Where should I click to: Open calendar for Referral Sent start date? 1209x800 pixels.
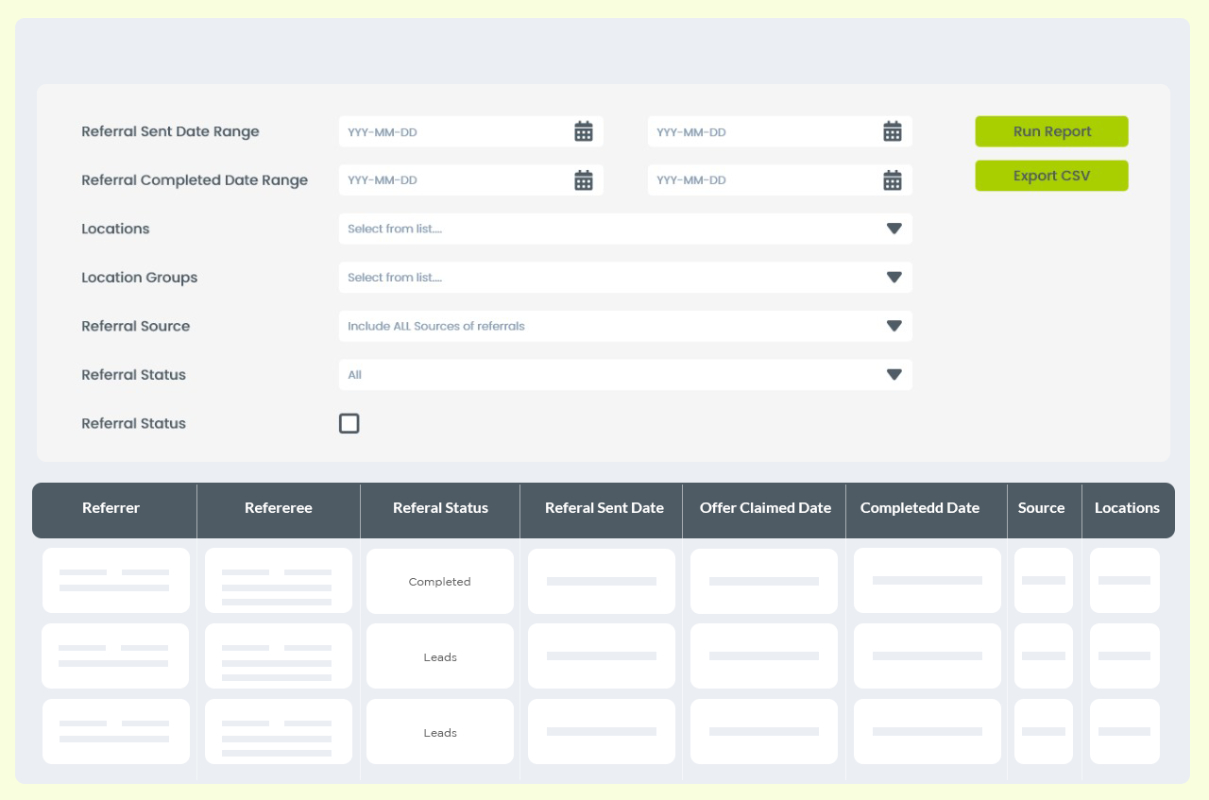click(584, 131)
